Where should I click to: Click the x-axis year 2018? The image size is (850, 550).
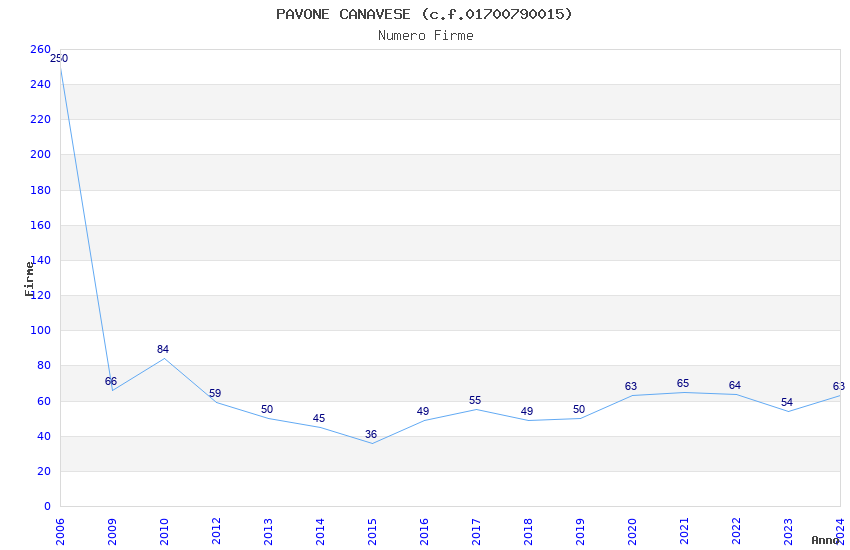[528, 532]
